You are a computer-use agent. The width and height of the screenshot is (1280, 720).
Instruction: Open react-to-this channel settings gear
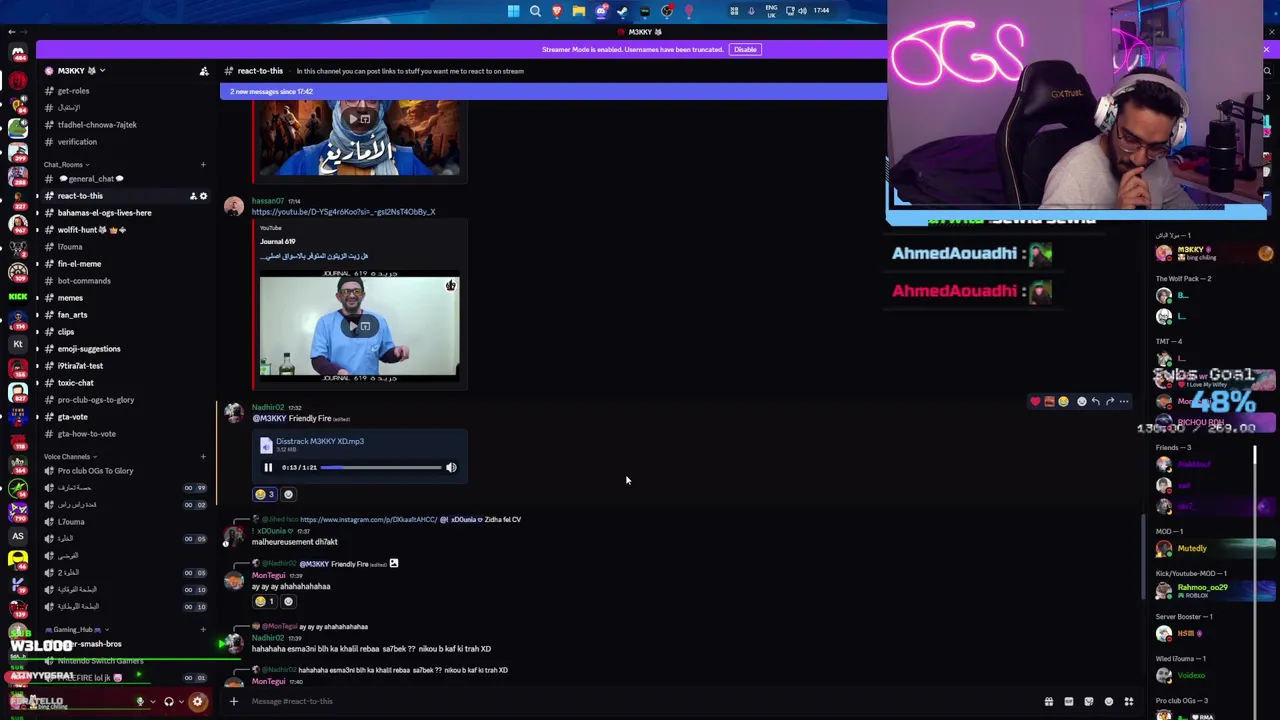204,196
